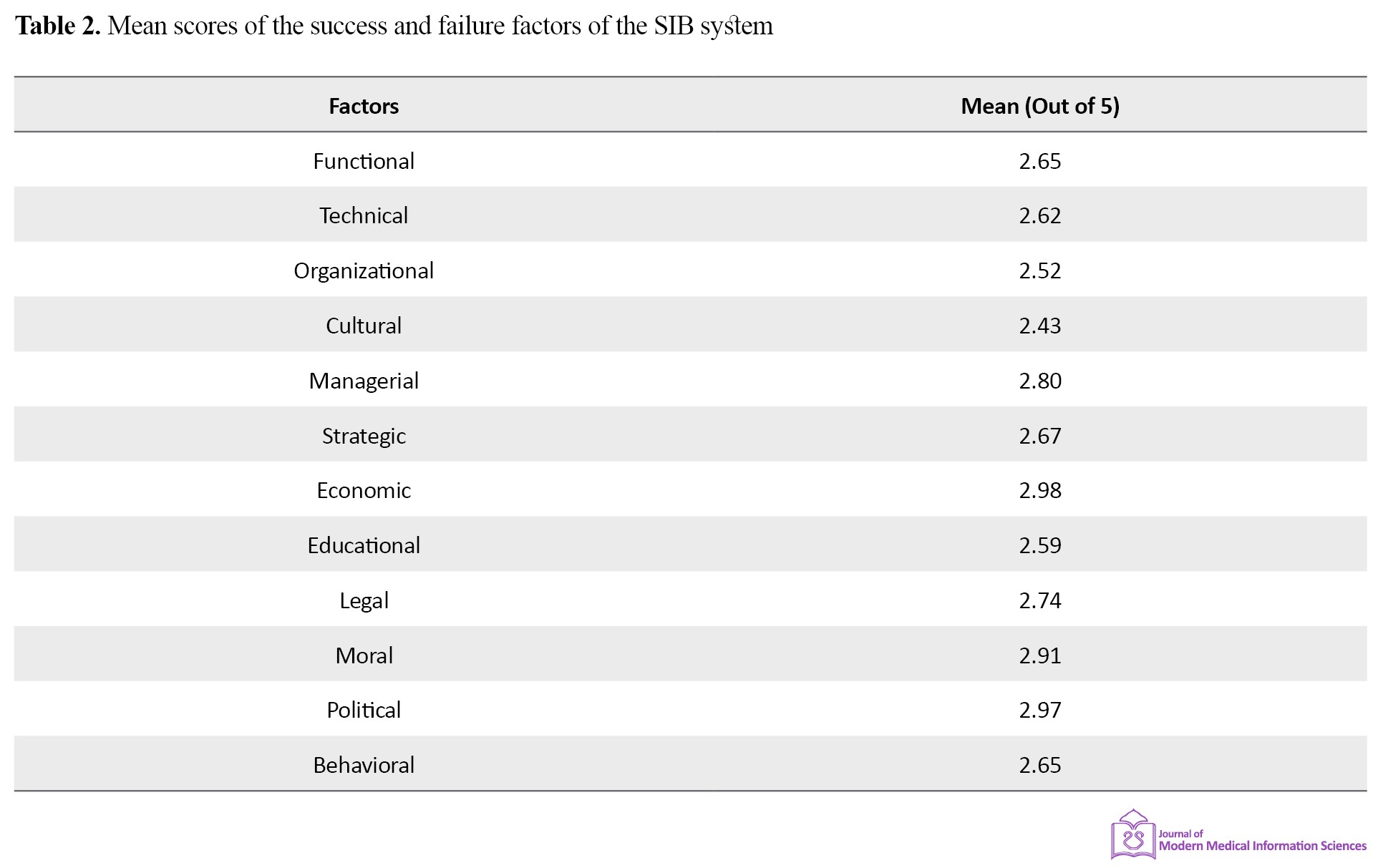This screenshot has height=868, width=1378.
Task: Click the Strategic mean value 2.67
Action: (1040, 436)
